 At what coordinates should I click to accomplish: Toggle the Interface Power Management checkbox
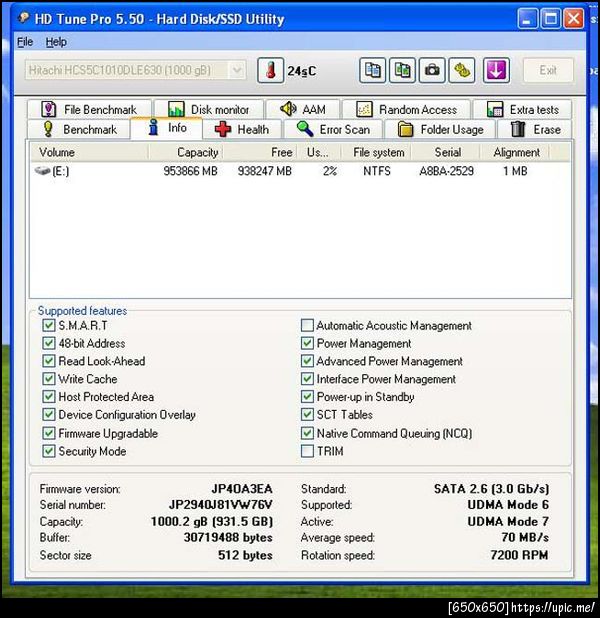coord(307,379)
